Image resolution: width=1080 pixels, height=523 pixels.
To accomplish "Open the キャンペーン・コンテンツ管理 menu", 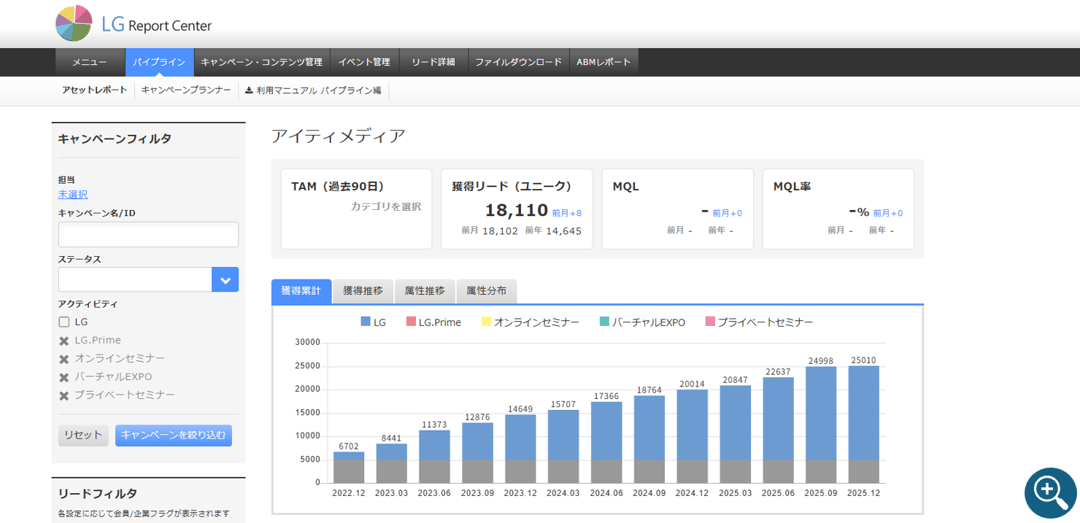I will tap(261, 62).
